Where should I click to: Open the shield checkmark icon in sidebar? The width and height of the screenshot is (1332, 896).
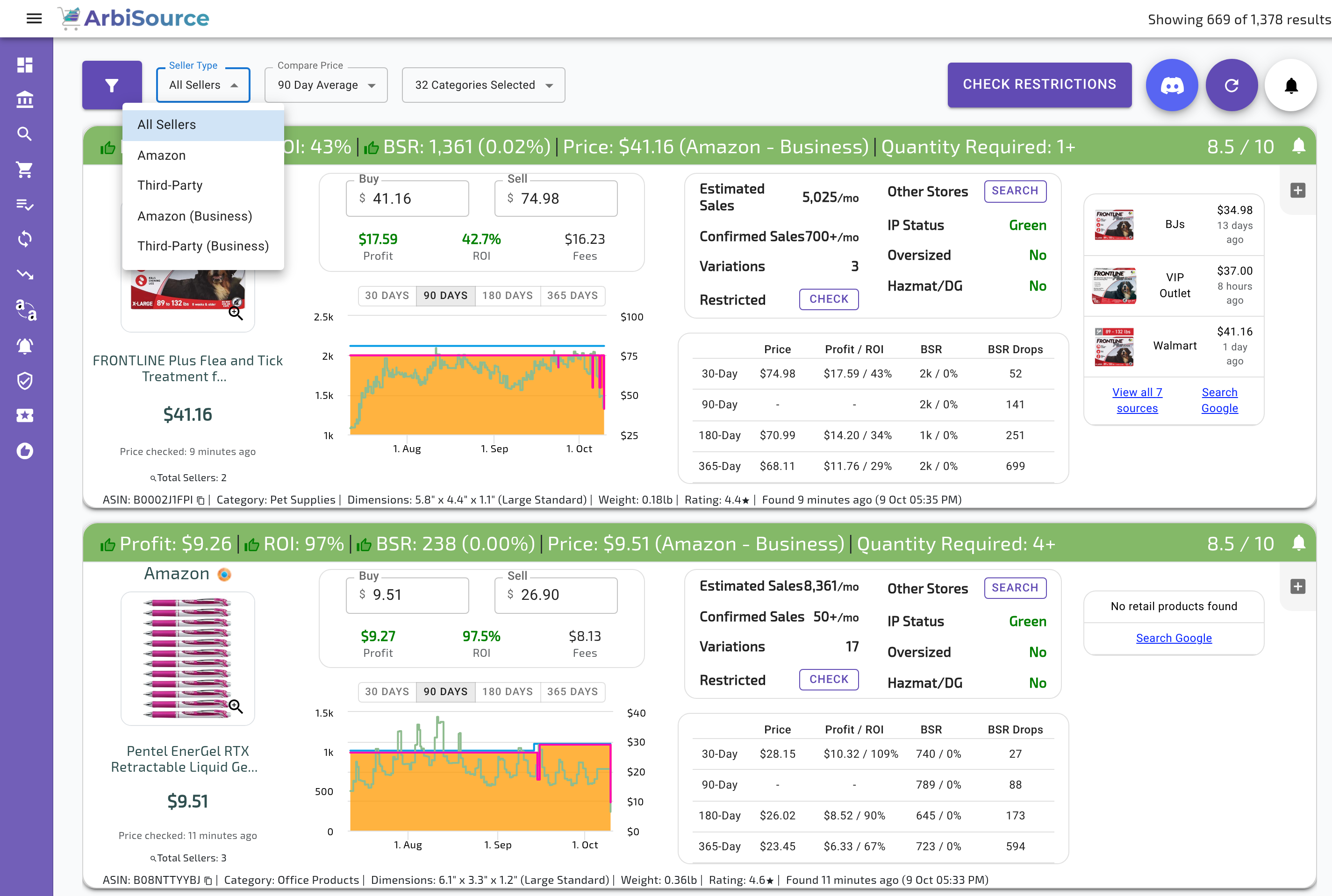[x=25, y=381]
